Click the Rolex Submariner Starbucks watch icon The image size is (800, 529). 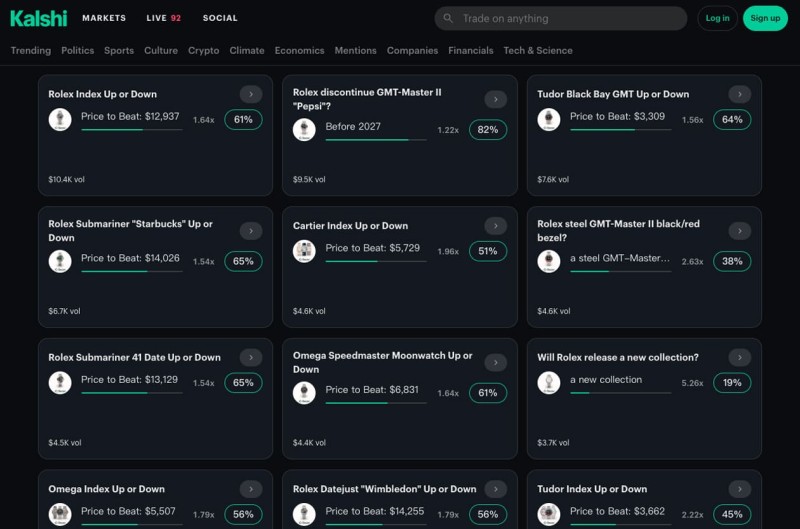[x=60, y=261]
